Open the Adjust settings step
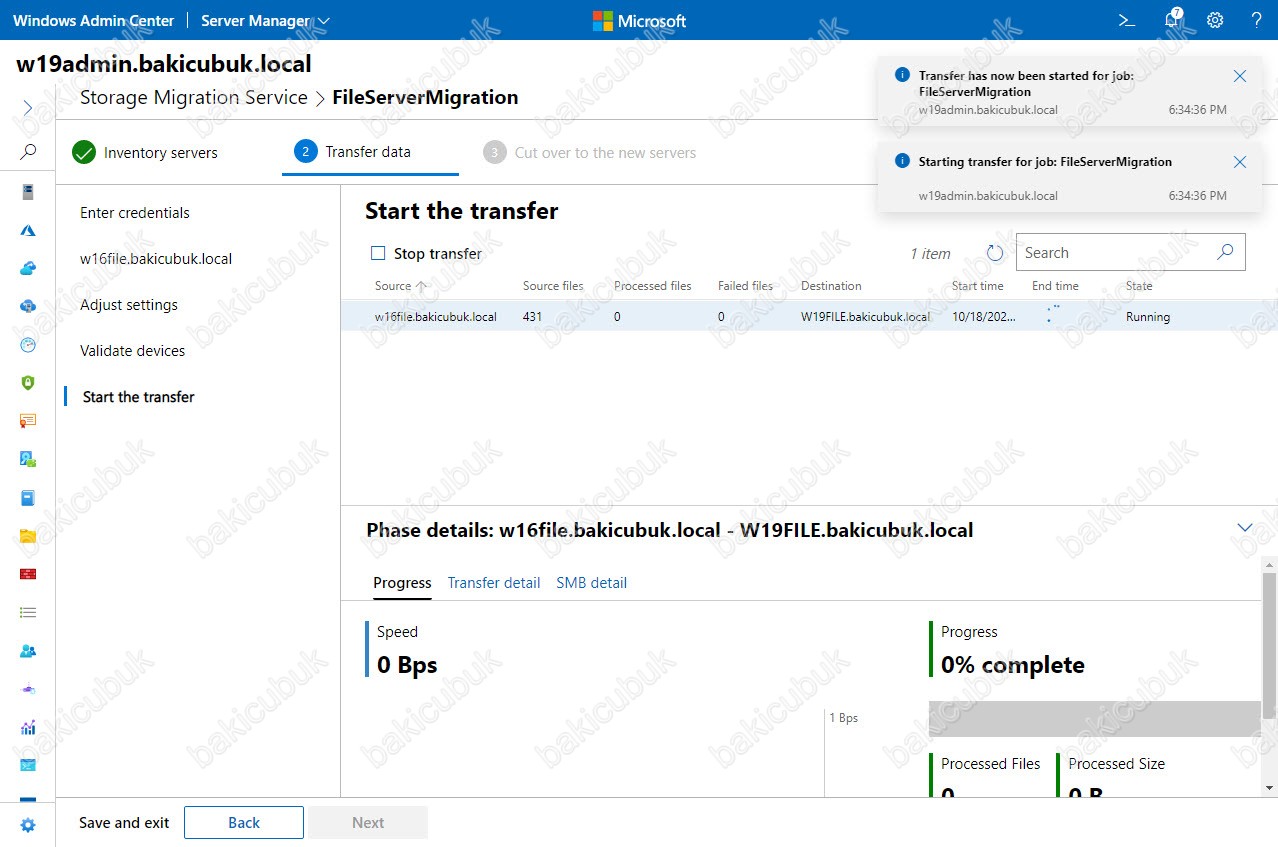The image size is (1278, 847). click(129, 305)
